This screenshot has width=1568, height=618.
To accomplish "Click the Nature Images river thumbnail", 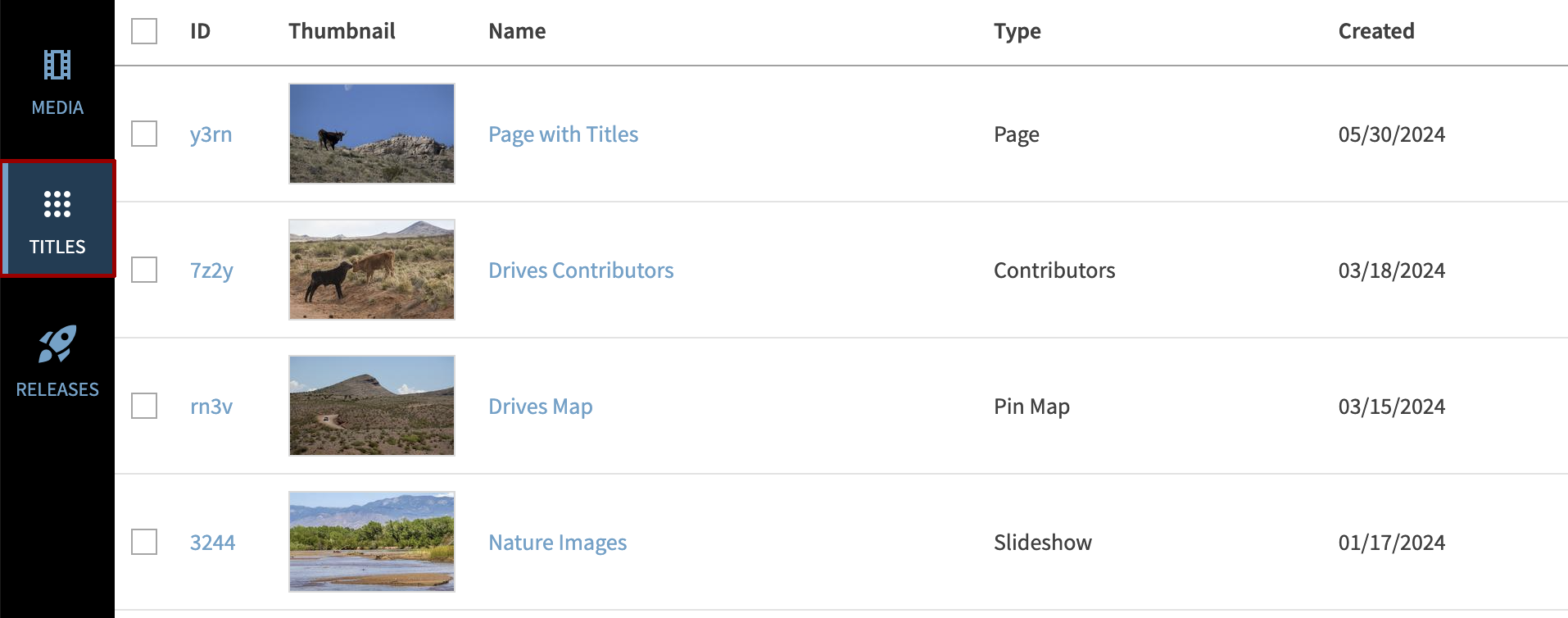I will coord(372,542).
